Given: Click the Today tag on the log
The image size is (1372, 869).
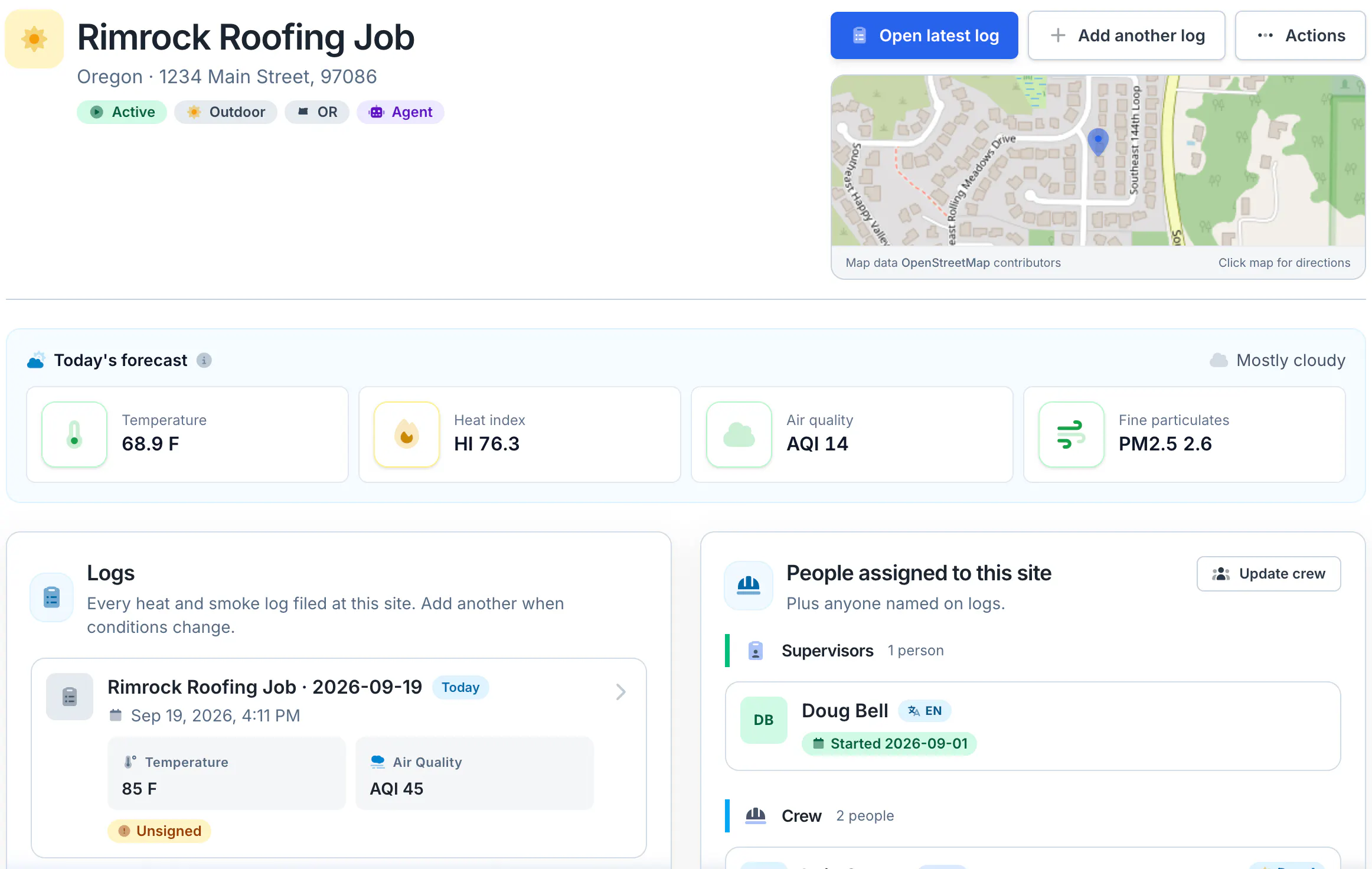Looking at the screenshot, I should (460, 688).
